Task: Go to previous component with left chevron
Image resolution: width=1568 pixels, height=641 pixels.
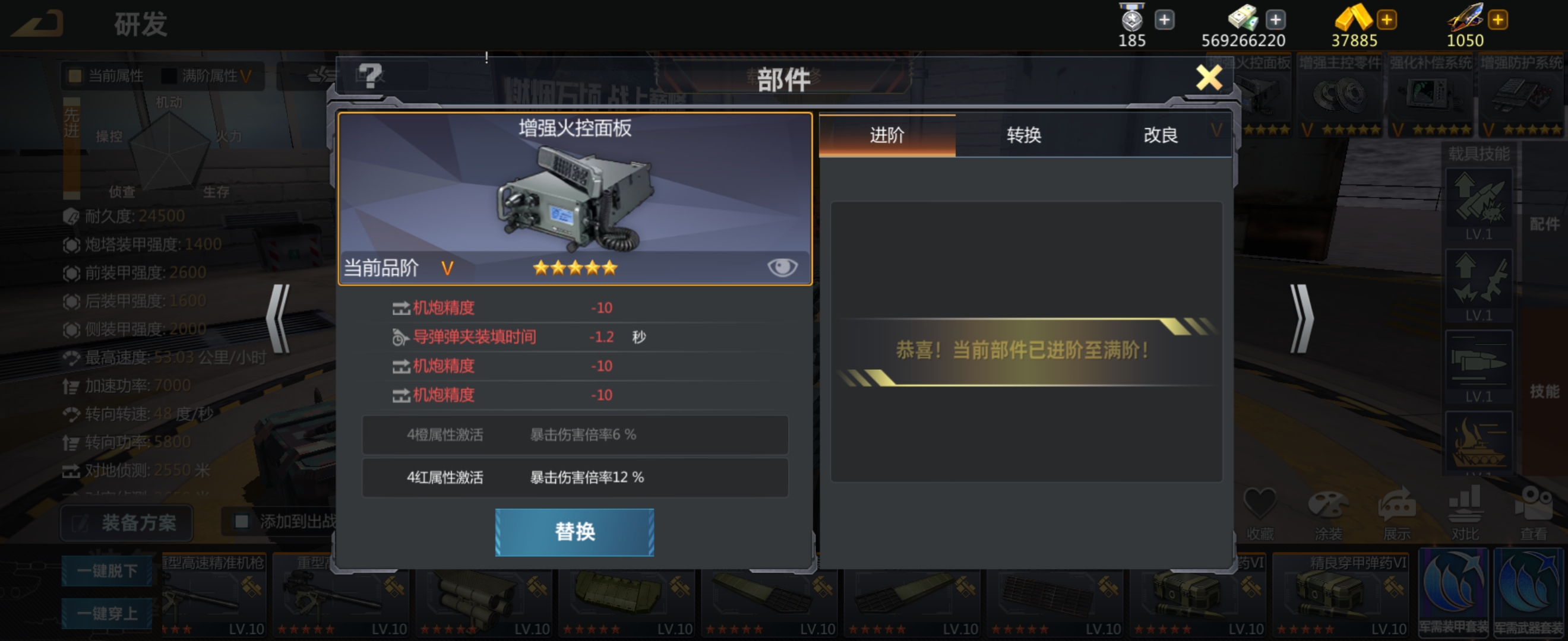Action: pyautogui.click(x=278, y=319)
